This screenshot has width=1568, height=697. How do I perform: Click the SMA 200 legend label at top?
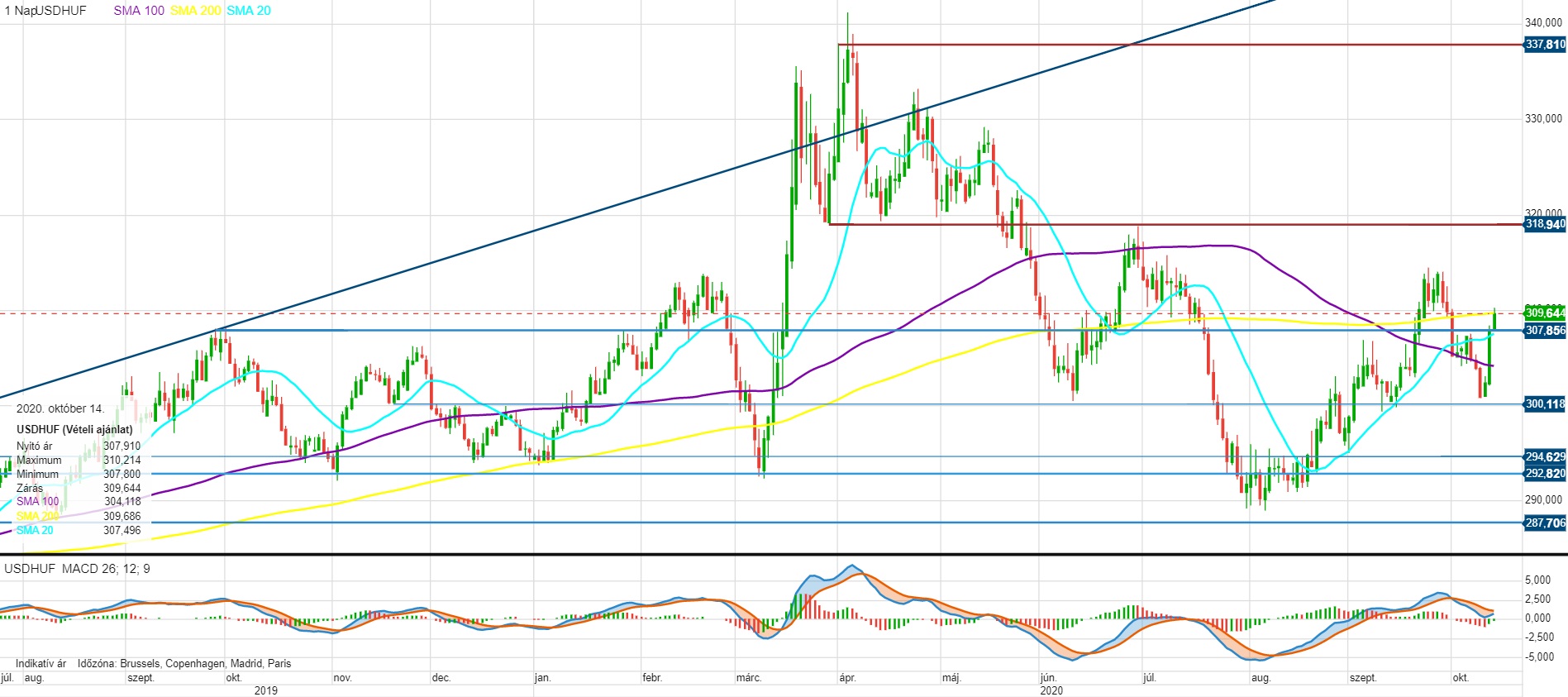[x=196, y=11]
